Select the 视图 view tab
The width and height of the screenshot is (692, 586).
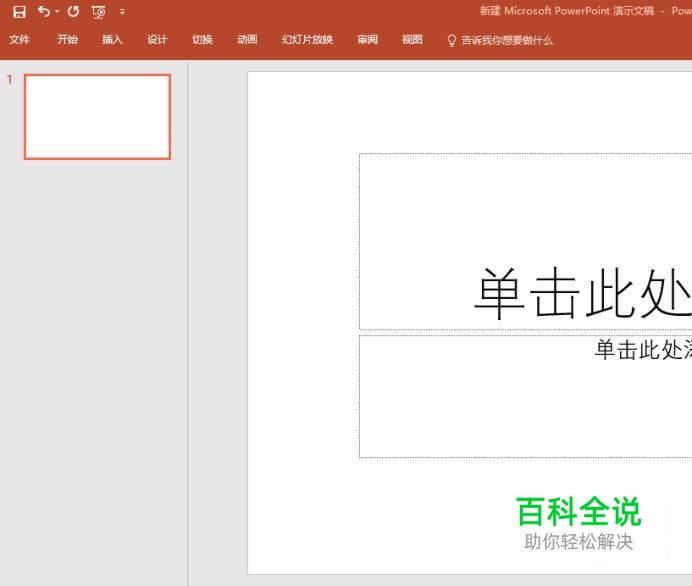(412, 40)
